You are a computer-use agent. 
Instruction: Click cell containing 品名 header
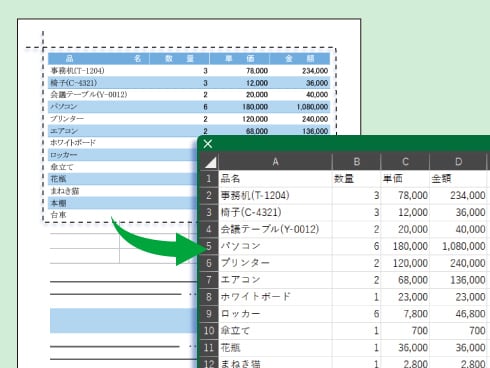[275, 179]
